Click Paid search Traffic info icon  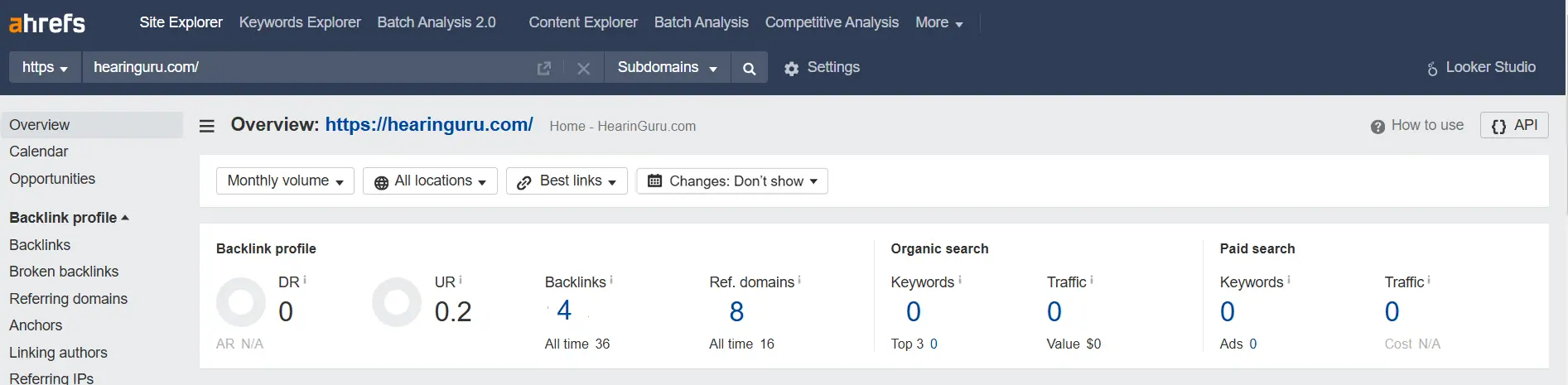[1429, 281]
